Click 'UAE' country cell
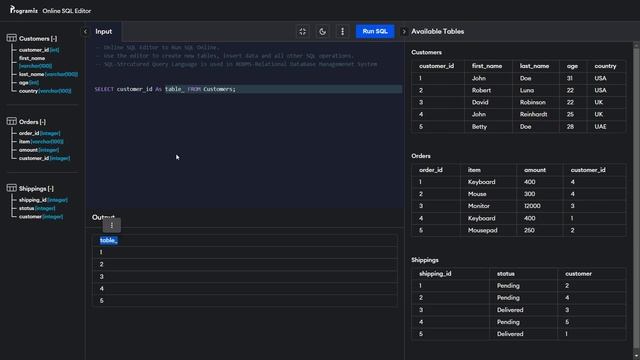The height and width of the screenshot is (360, 640). point(600,127)
